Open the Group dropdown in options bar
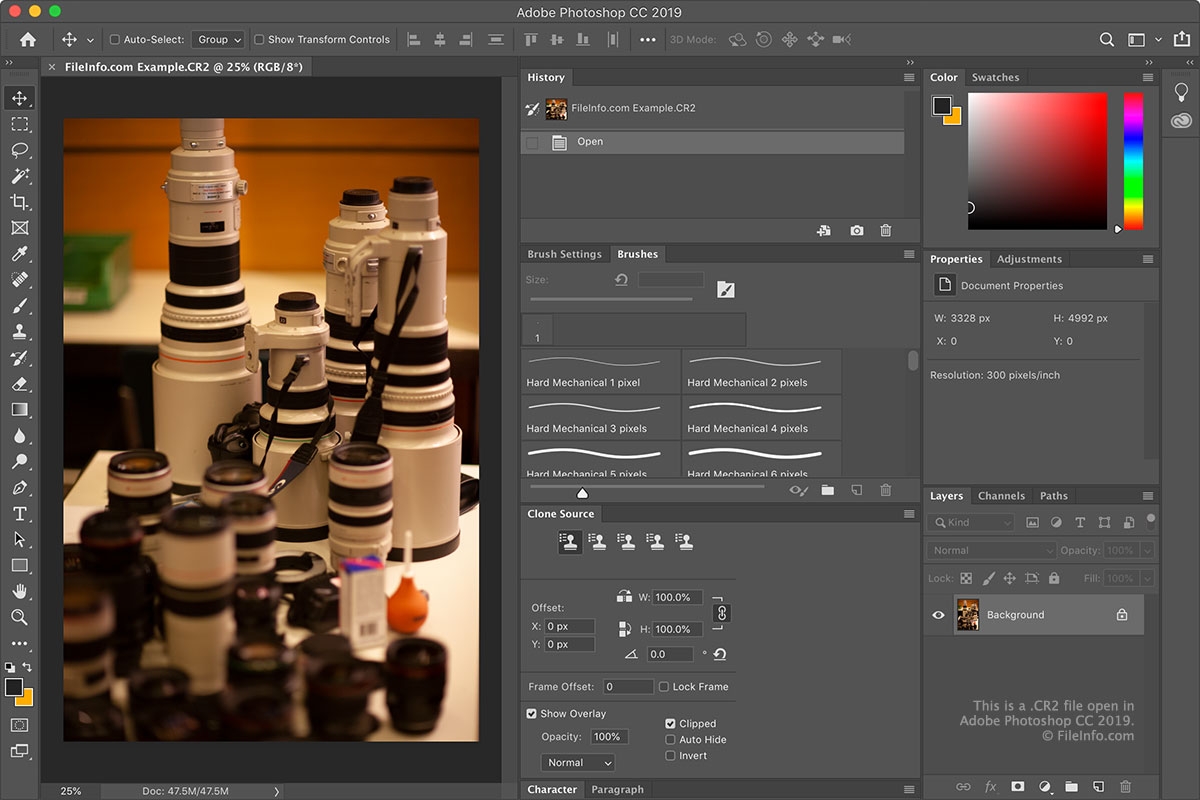The image size is (1200, 800). tap(218, 40)
